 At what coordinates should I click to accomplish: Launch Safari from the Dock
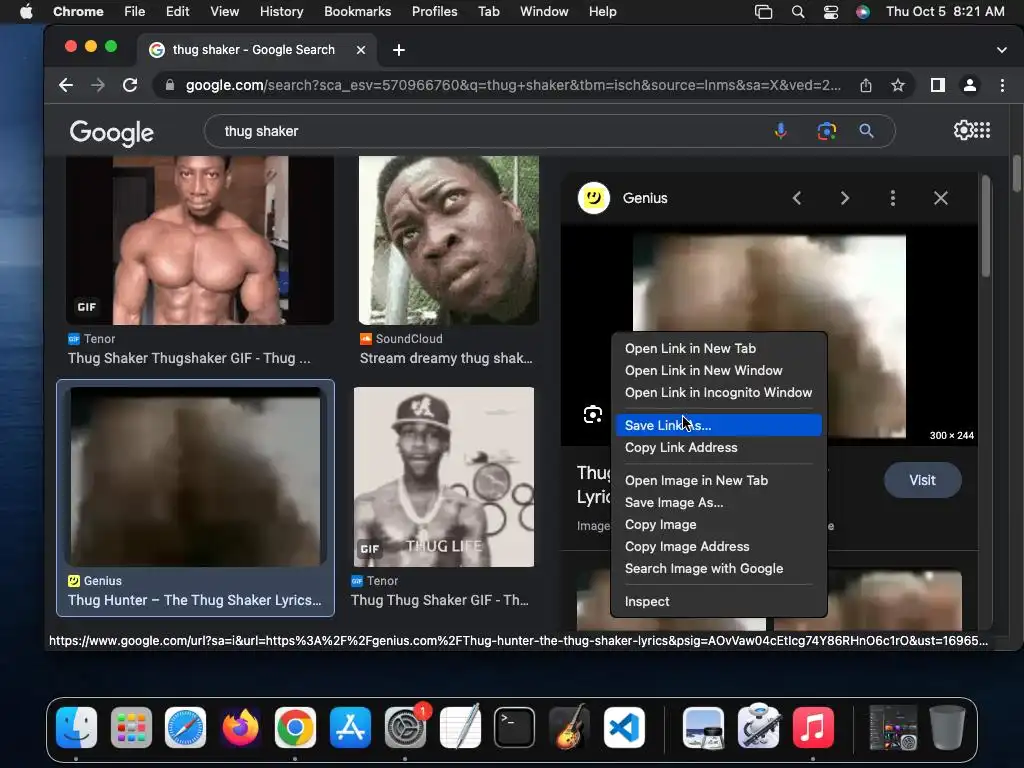coord(185,727)
